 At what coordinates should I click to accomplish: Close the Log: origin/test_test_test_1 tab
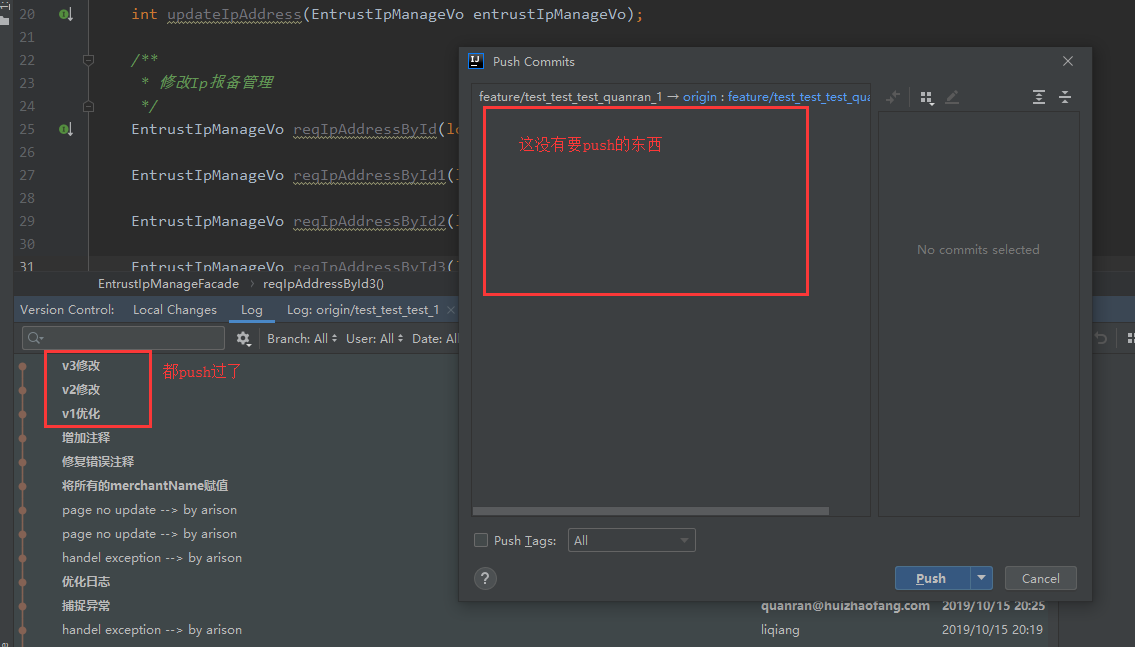[x=451, y=310]
